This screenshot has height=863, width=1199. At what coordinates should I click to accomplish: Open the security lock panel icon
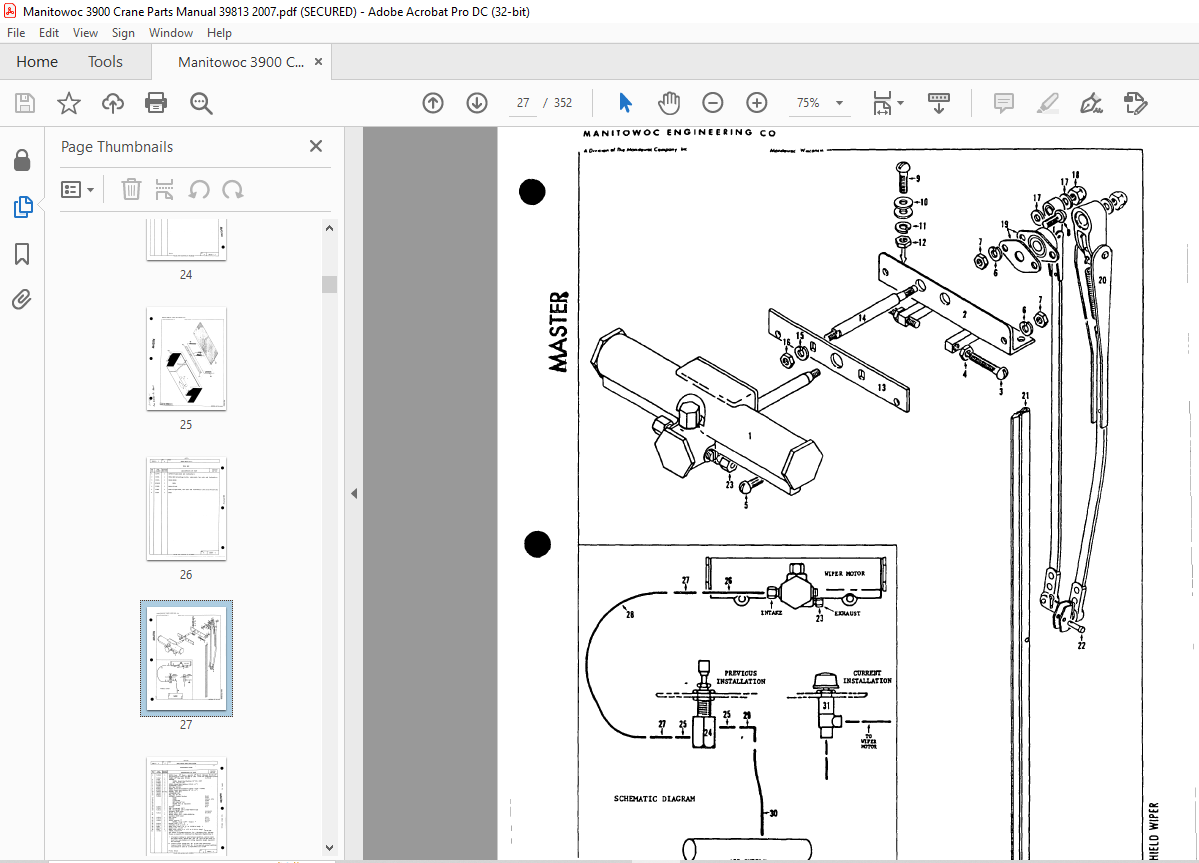tap(22, 160)
